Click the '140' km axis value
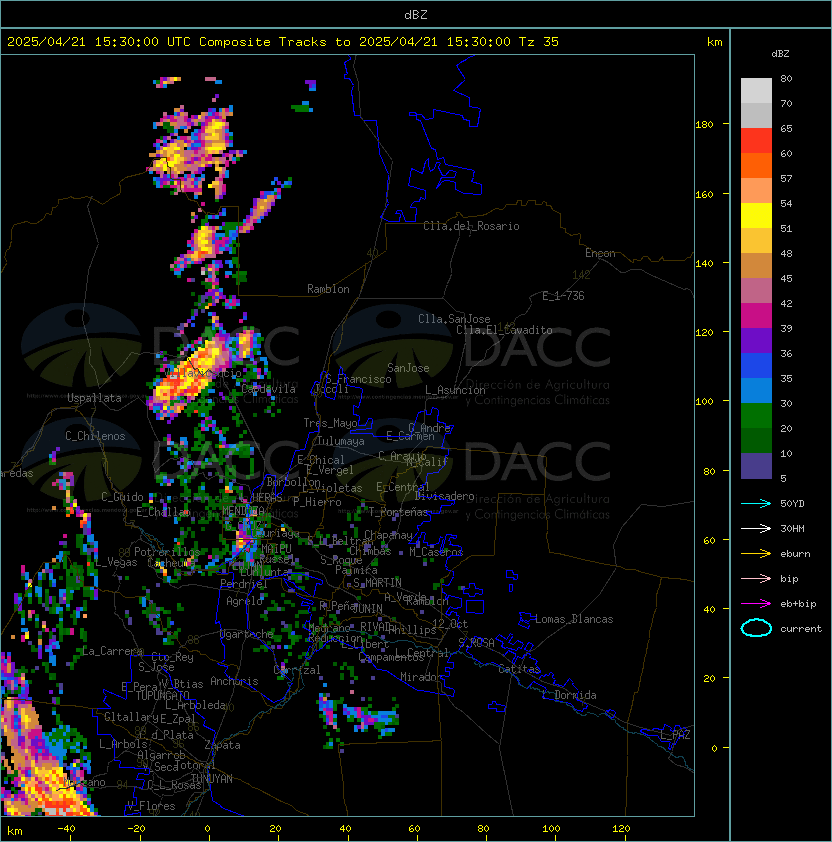Image resolution: width=832 pixels, height=842 pixels. tap(704, 264)
